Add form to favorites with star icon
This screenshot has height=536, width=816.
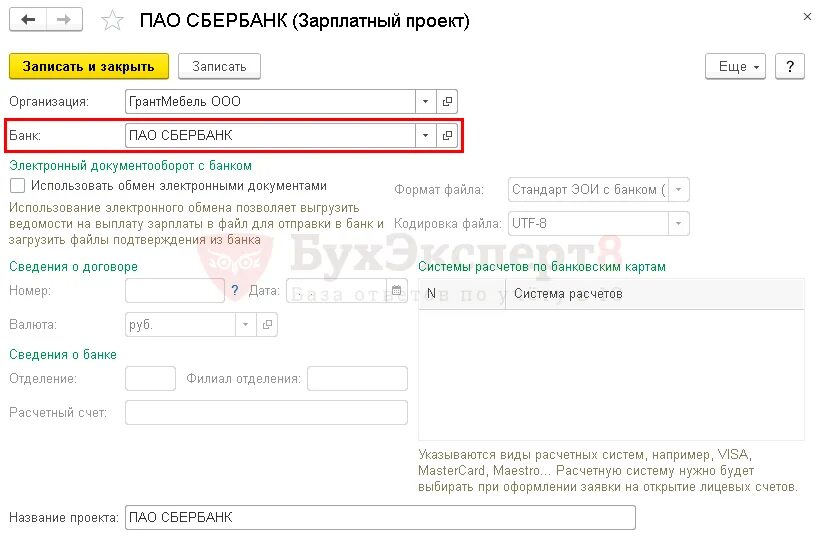click(112, 21)
